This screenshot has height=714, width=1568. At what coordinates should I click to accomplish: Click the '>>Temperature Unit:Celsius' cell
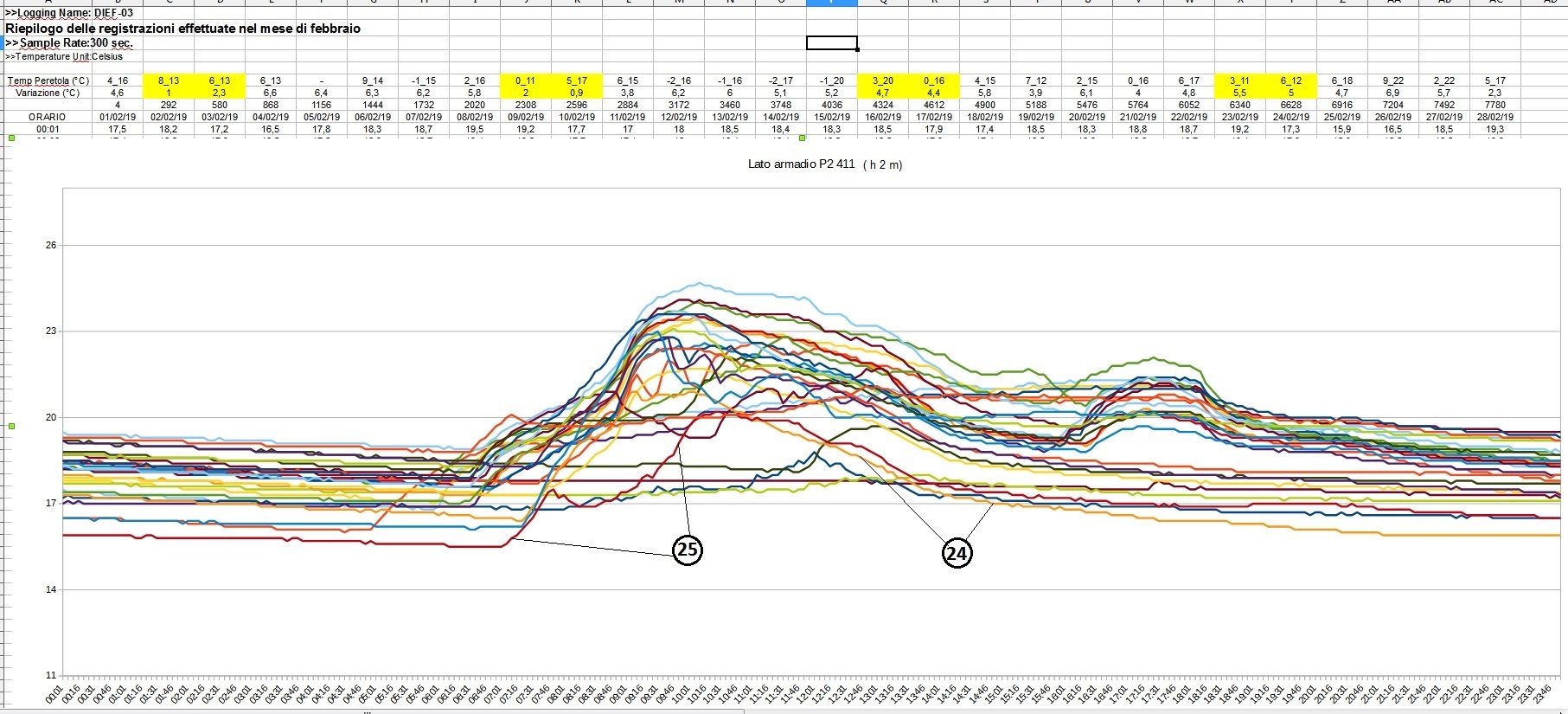65,56
